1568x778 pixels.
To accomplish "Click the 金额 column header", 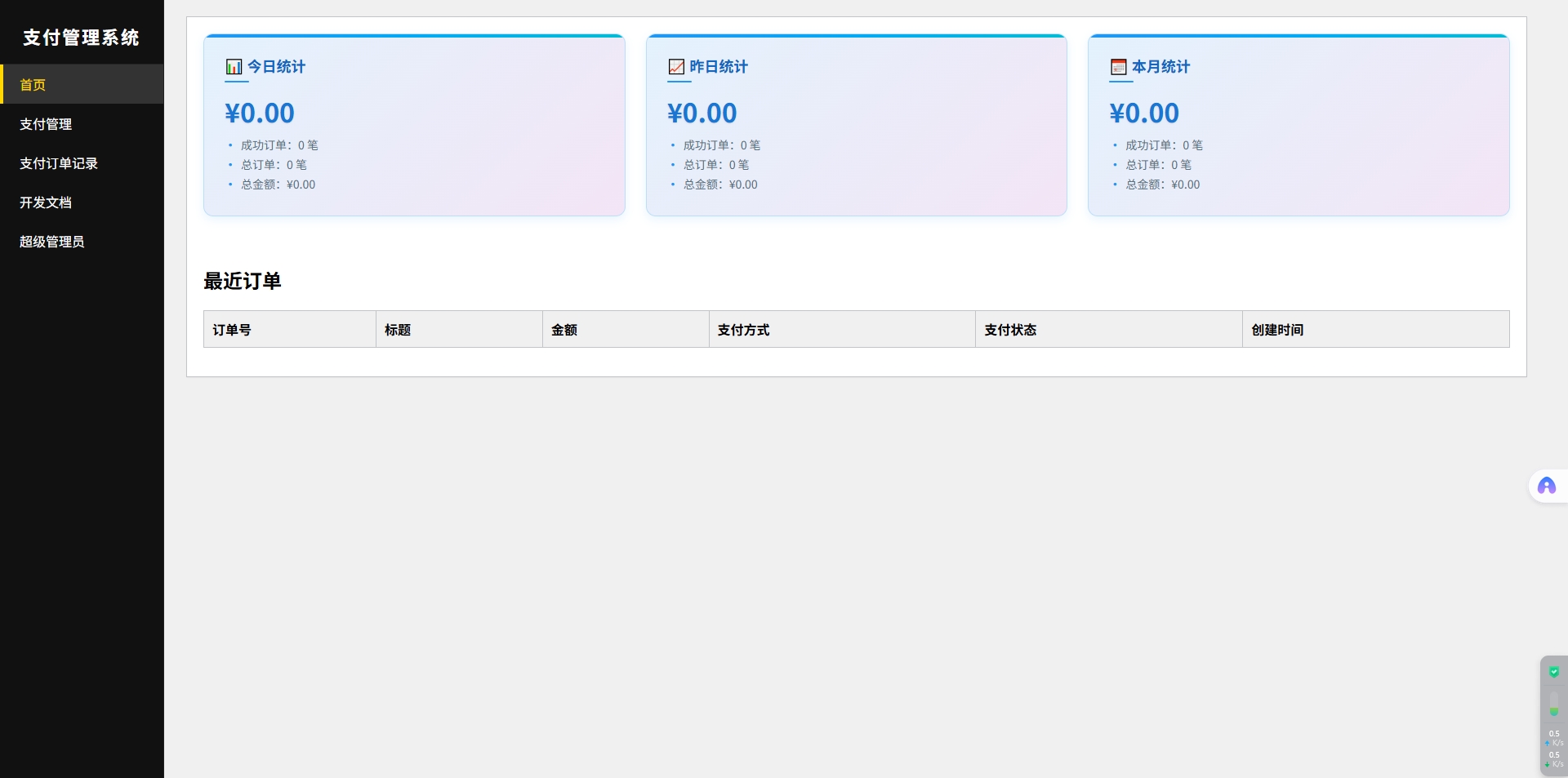I will (564, 330).
